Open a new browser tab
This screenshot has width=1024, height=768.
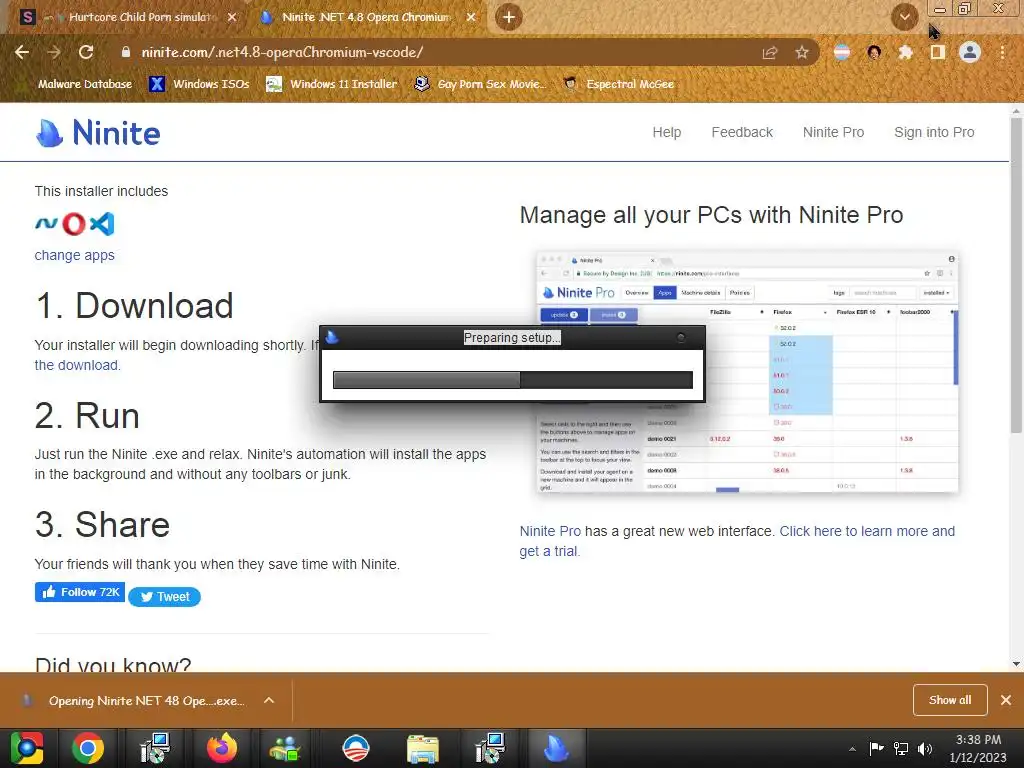[508, 17]
